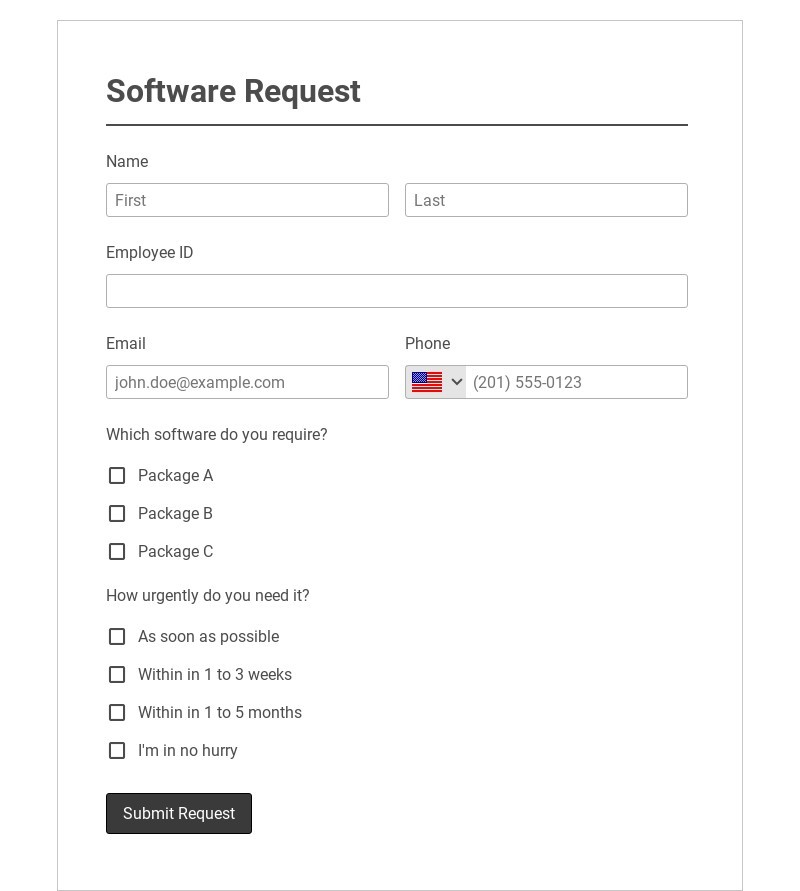Screen dimensions: 800x891
Task: Focus the Employee ID text box
Action: (x=396, y=291)
